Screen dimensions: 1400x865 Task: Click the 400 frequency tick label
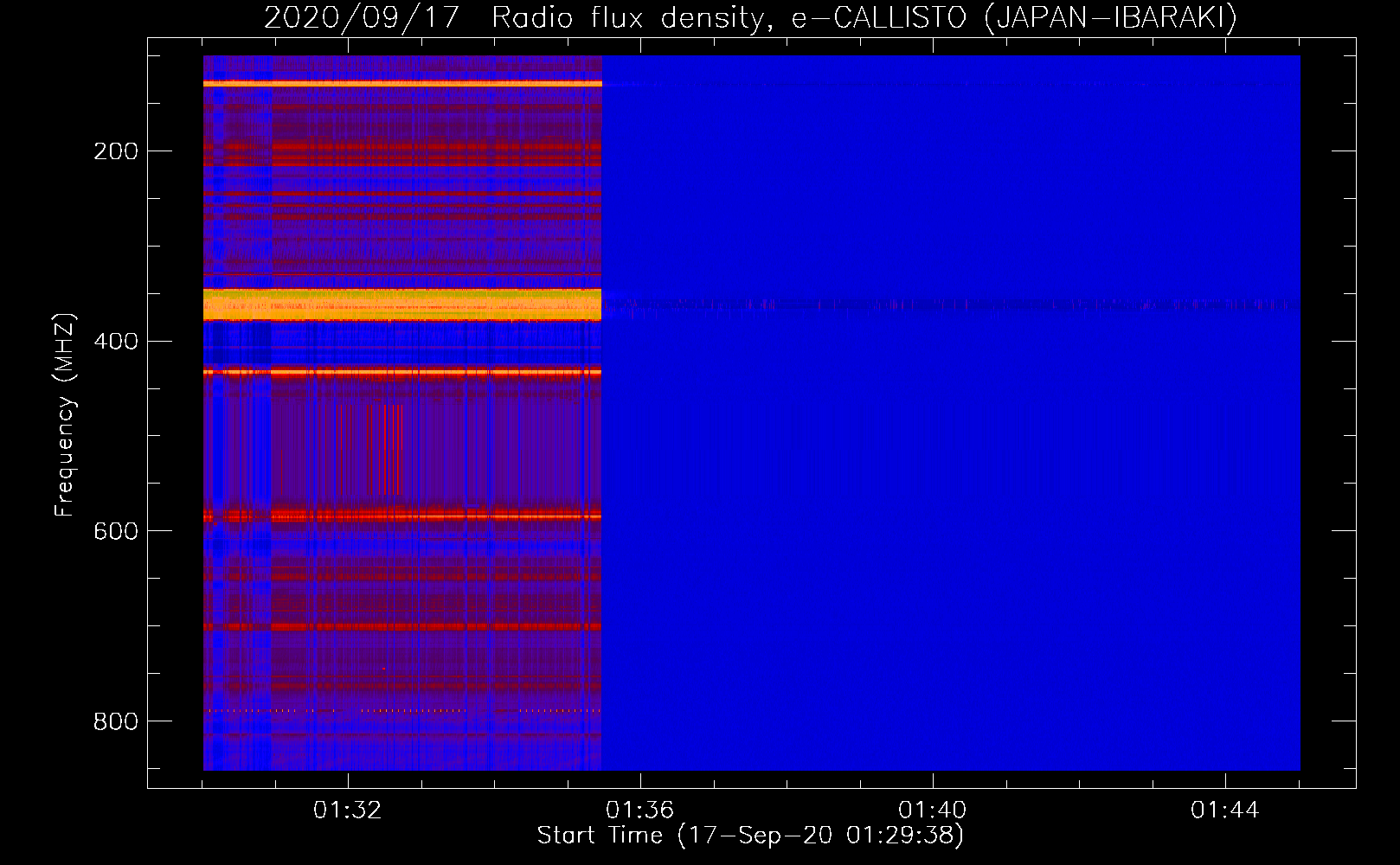click(116, 341)
